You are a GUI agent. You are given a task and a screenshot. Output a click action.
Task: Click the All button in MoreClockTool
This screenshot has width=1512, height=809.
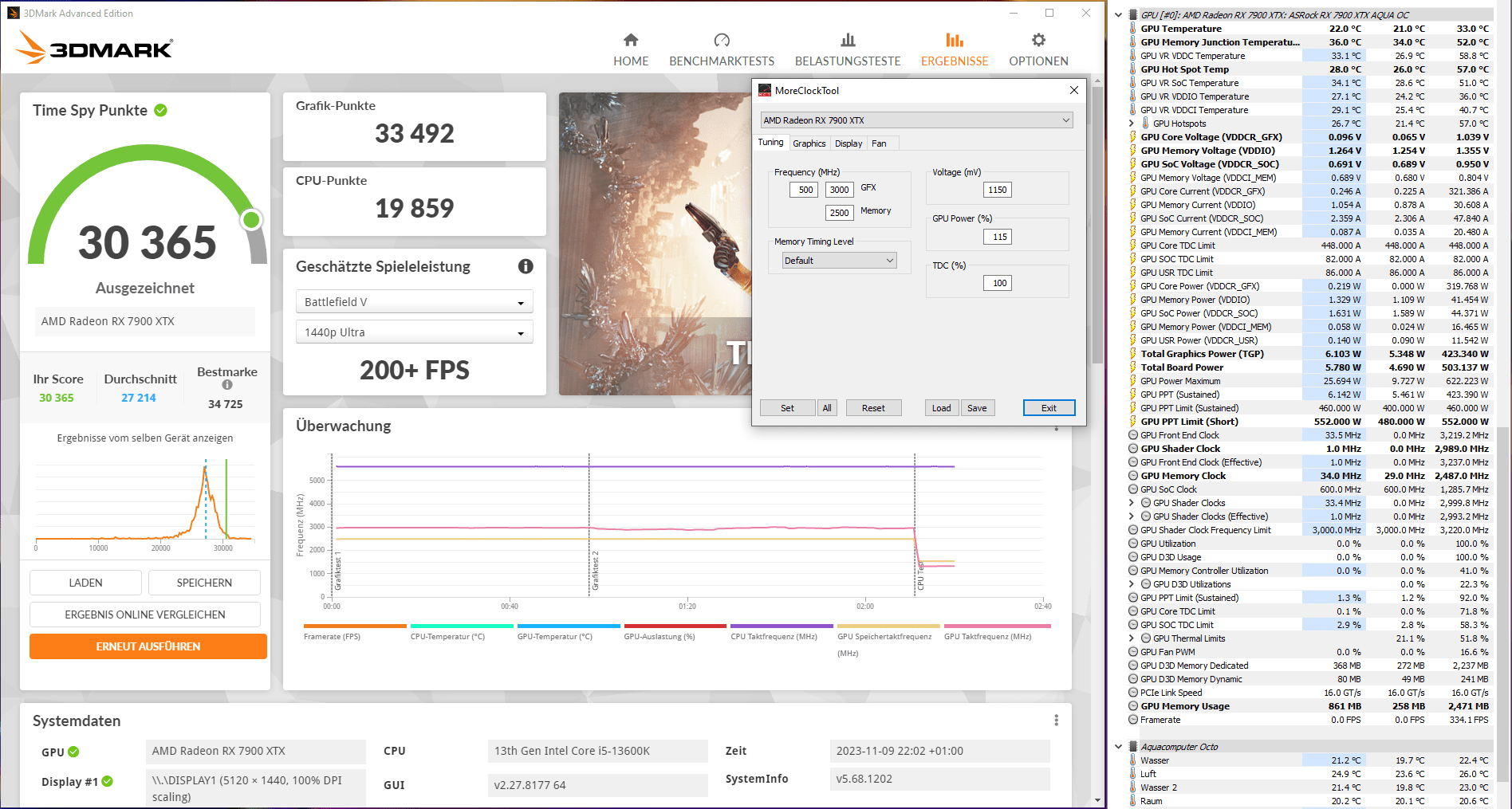click(827, 408)
